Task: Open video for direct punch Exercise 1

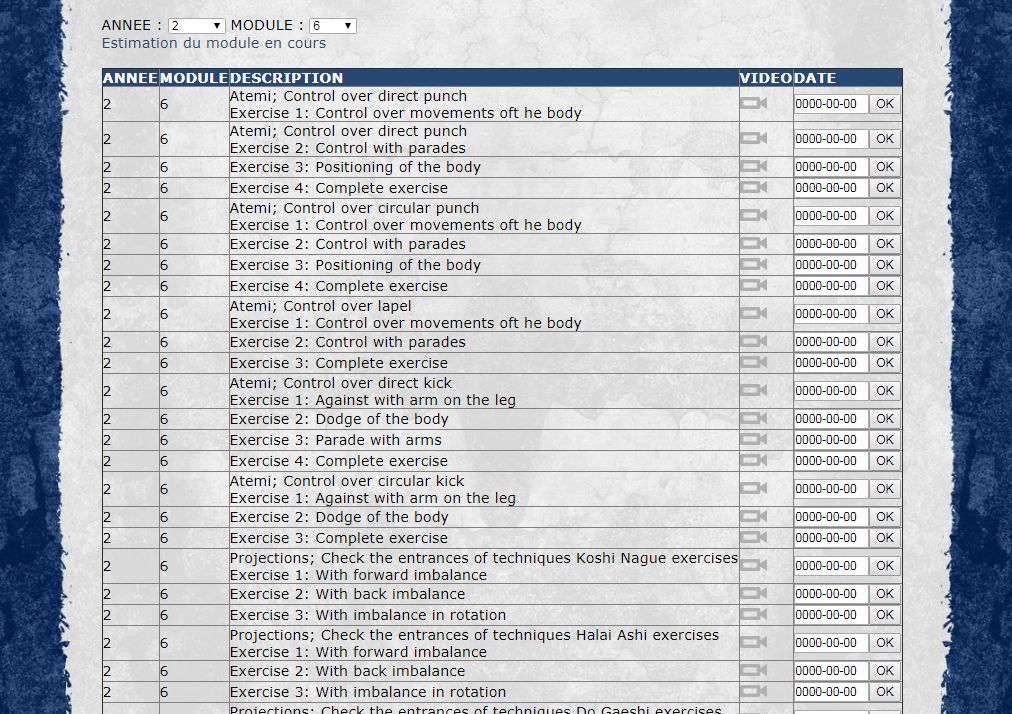Action: [x=753, y=103]
